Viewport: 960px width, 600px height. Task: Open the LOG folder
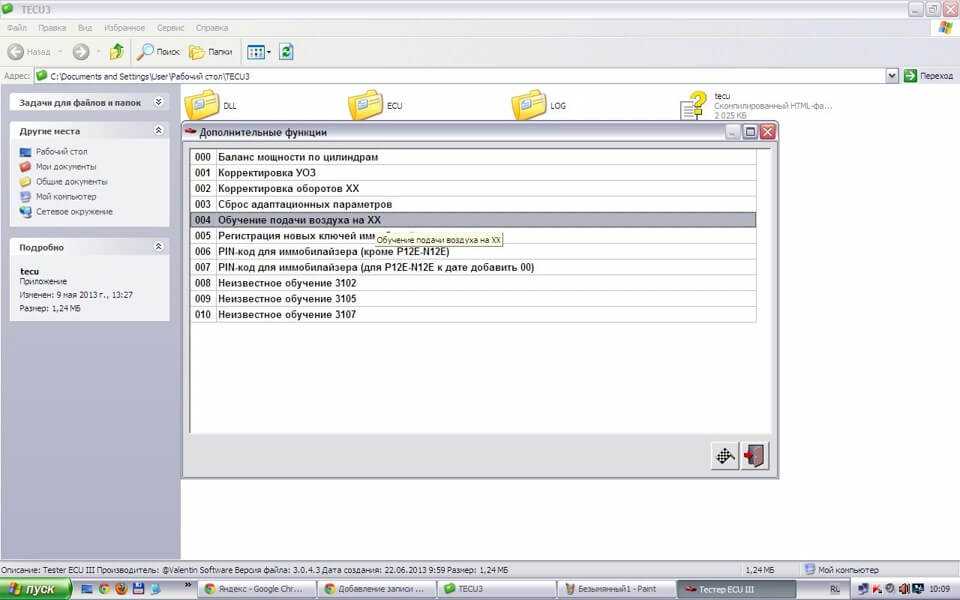click(x=530, y=105)
